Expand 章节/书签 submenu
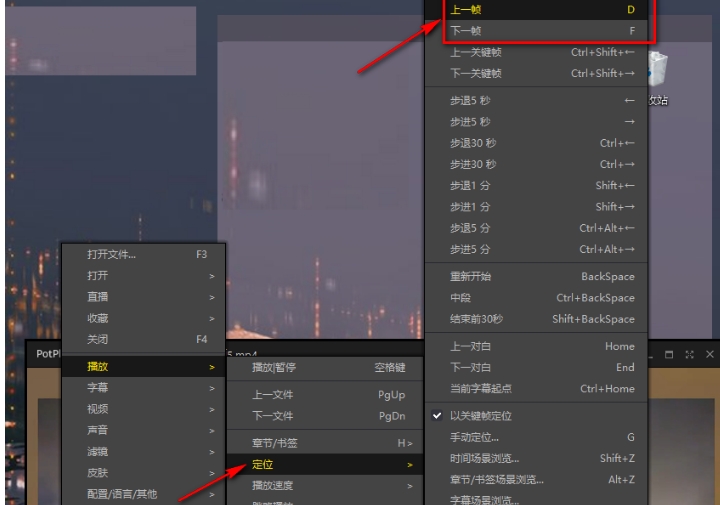Viewport: 720px width, 505px height. 325,443
